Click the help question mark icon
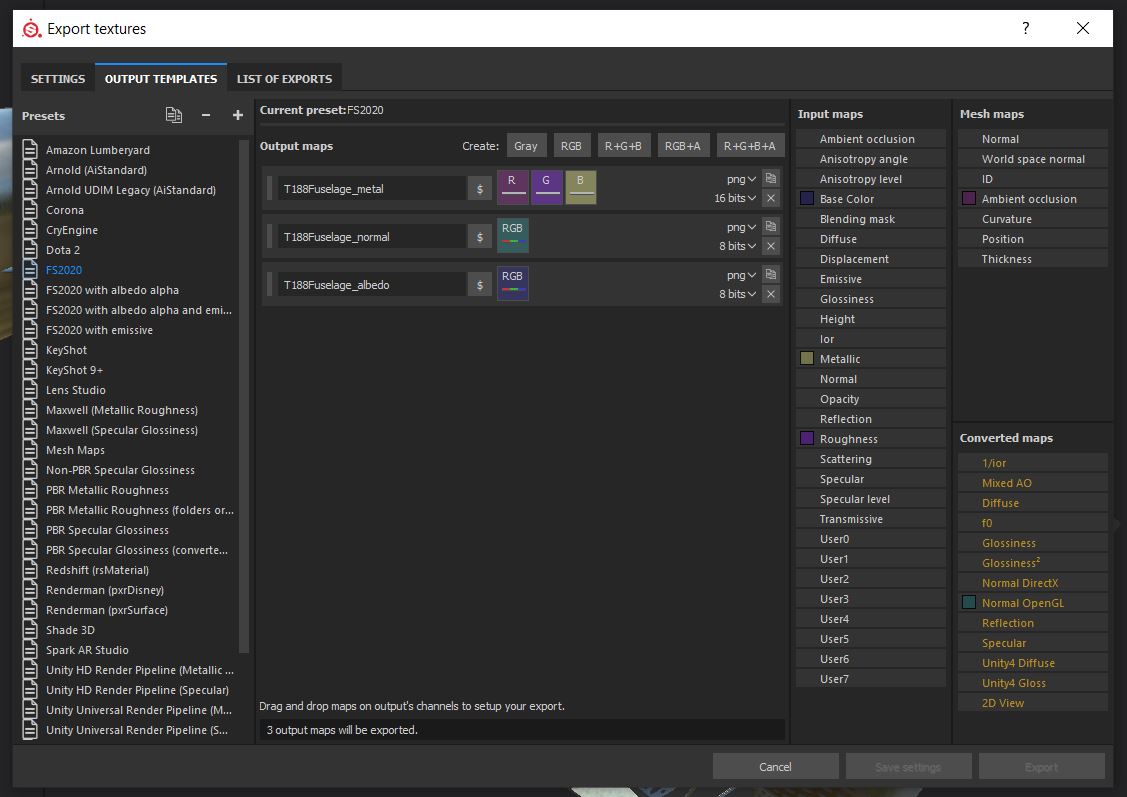Image resolution: width=1127 pixels, height=797 pixels. click(1025, 29)
